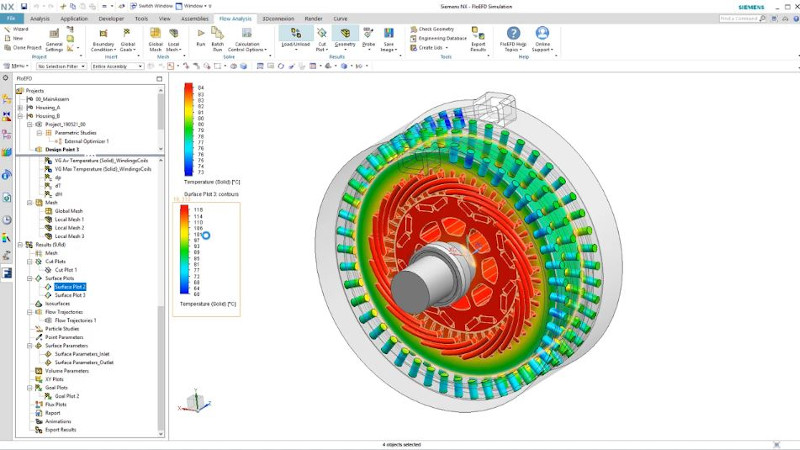Expand the Housing_A project node

pyautogui.click(x=20, y=107)
